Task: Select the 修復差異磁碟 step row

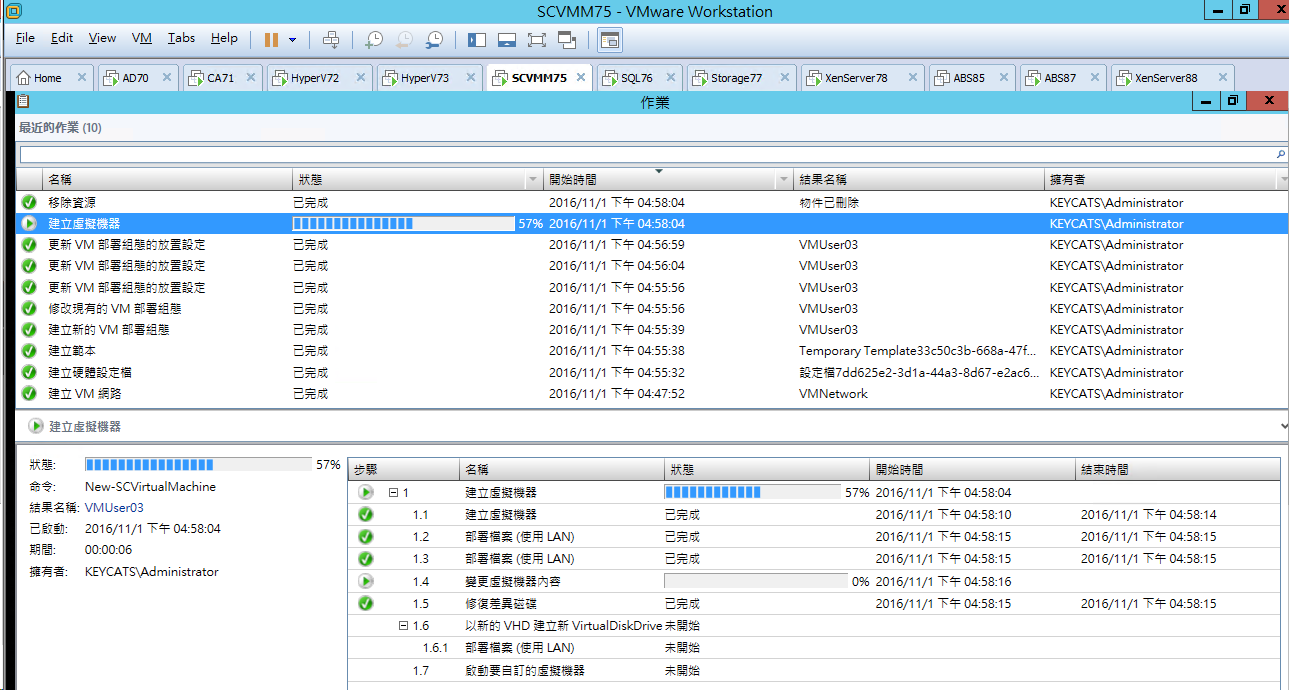Action: (814, 604)
